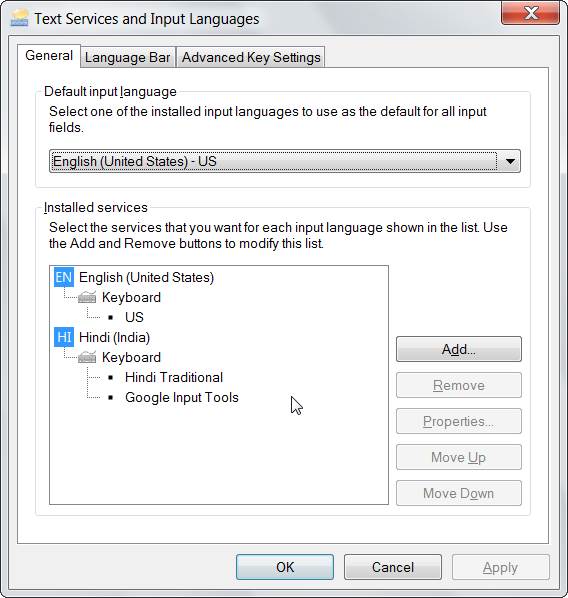Select the Google Input Tools entry
This screenshot has width=568, height=598.
[182, 397]
